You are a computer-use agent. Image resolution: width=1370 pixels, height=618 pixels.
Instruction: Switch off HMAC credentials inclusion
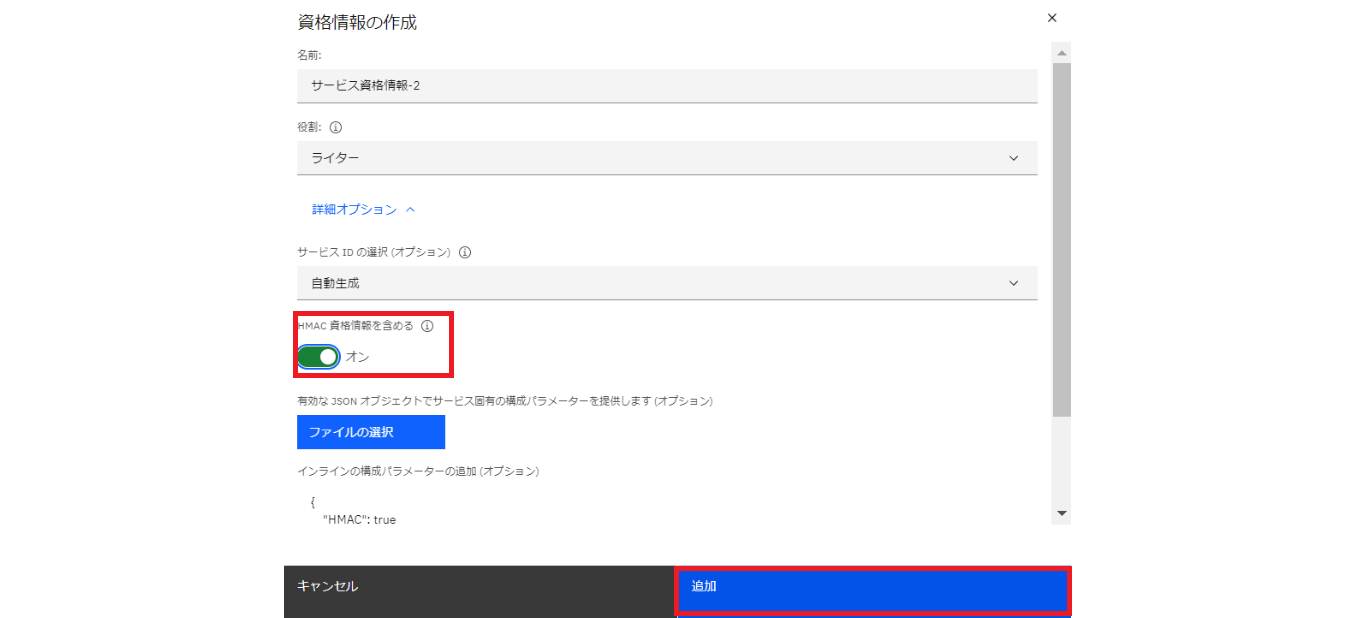(x=317, y=356)
